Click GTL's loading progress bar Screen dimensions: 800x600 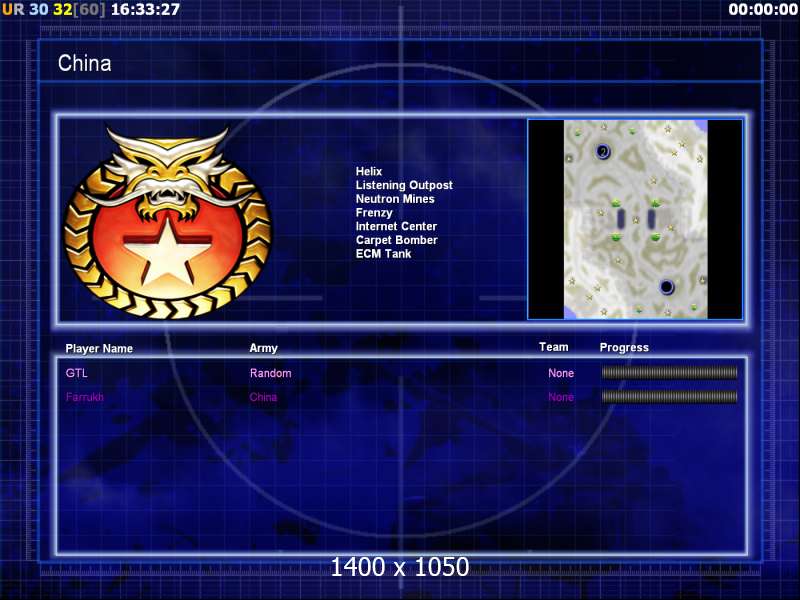669,373
